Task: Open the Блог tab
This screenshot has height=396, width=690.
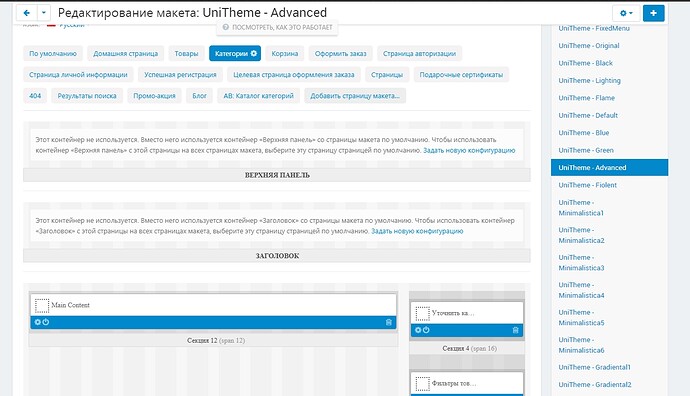Action: [199, 96]
